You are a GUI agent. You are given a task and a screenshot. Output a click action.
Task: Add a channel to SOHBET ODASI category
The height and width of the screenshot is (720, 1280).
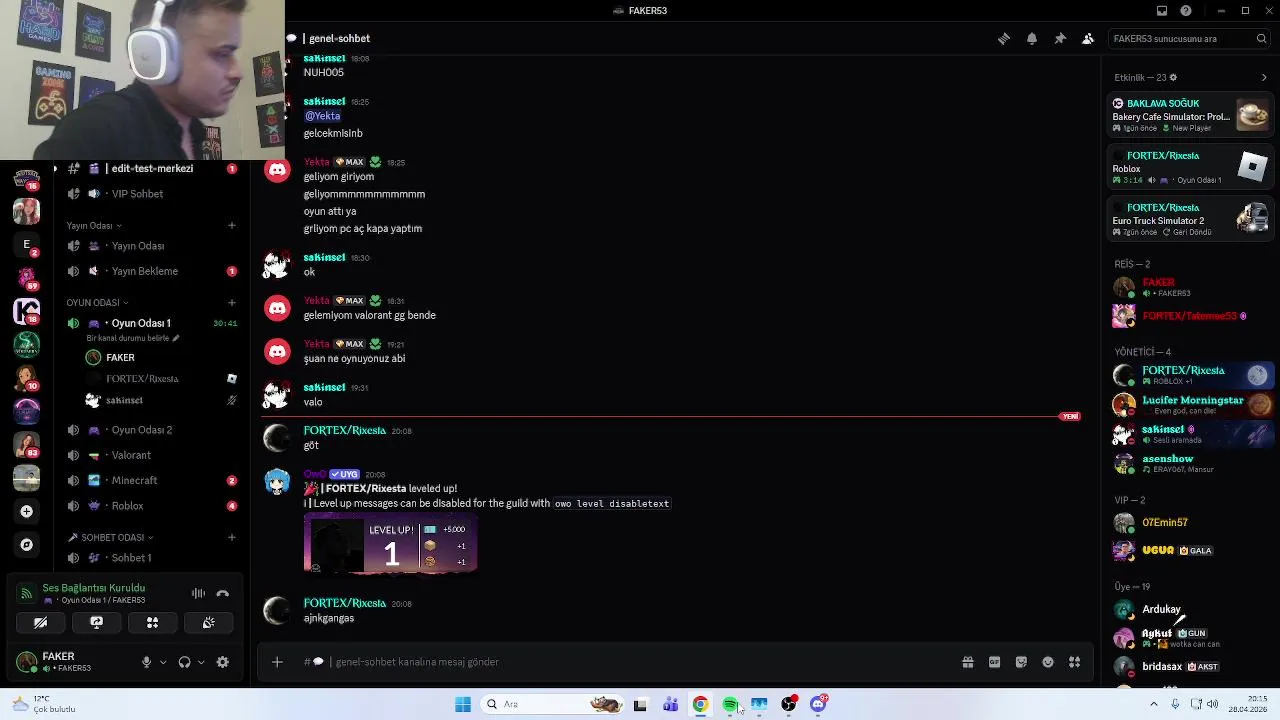[231, 537]
